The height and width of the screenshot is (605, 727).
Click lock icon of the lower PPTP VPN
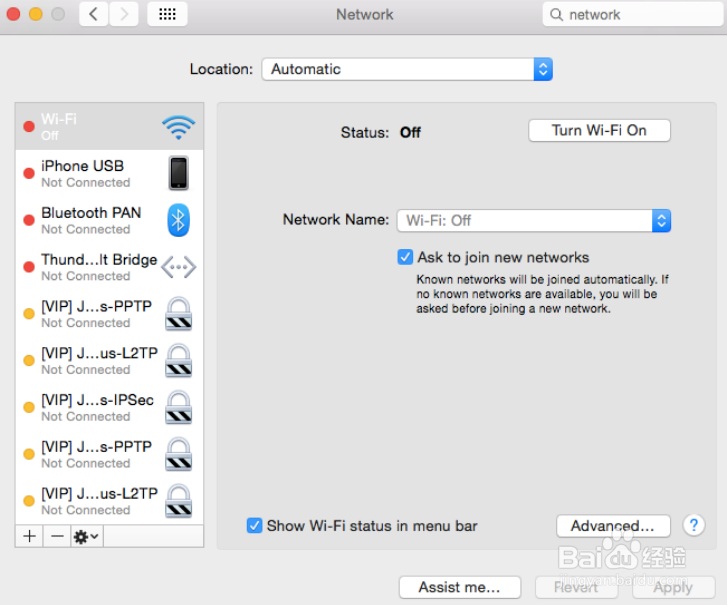(179, 454)
